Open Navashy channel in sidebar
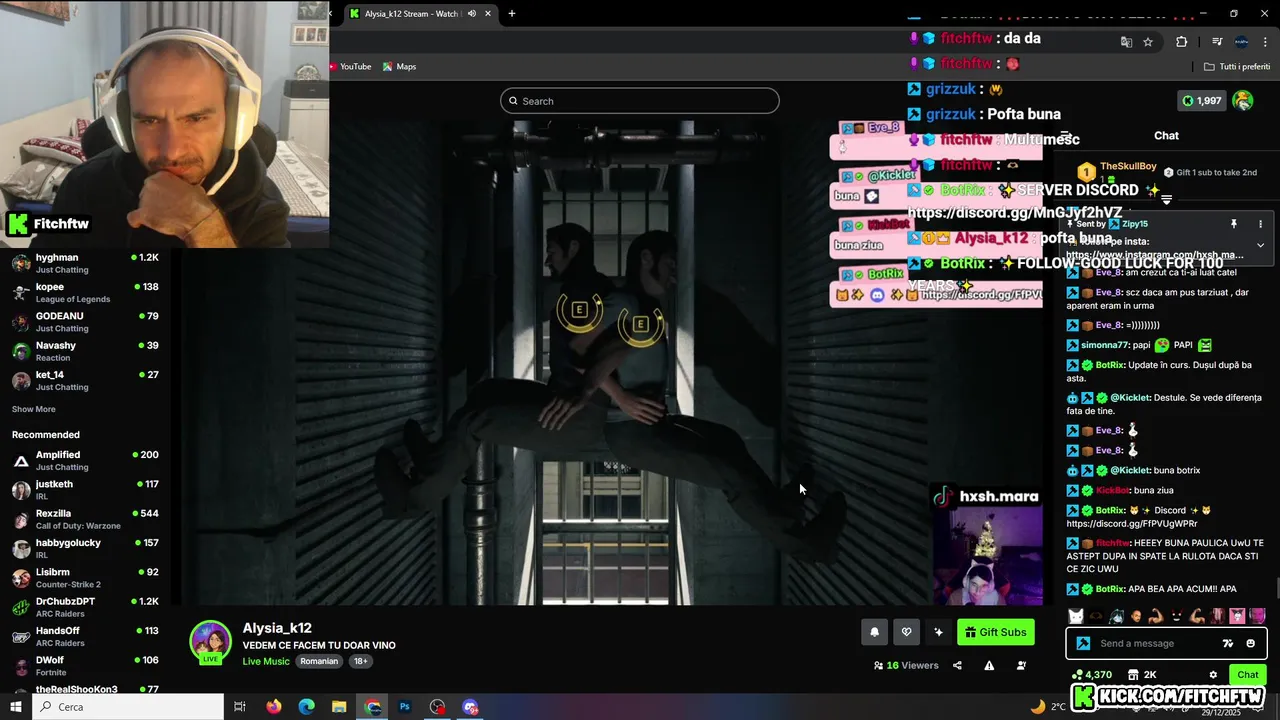The height and width of the screenshot is (720, 1280). coord(85,351)
